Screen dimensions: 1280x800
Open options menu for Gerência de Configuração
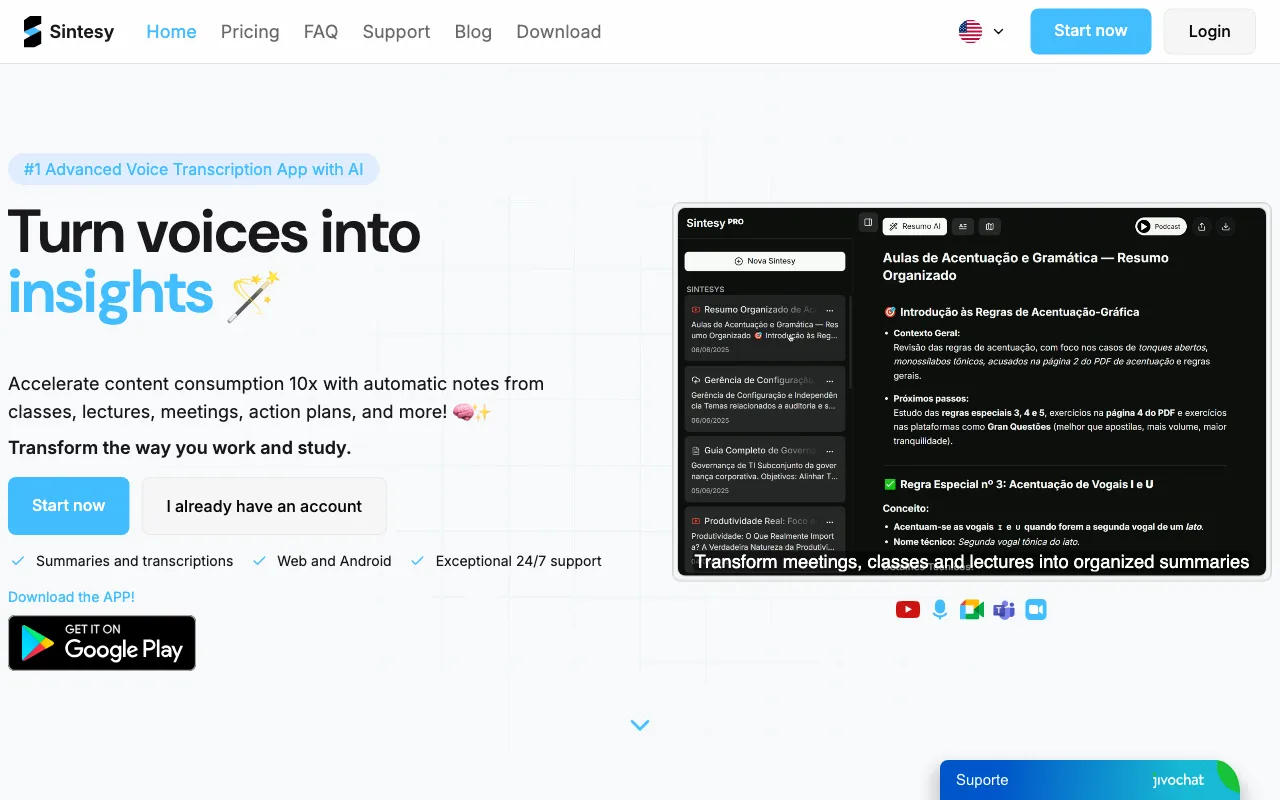830,381
